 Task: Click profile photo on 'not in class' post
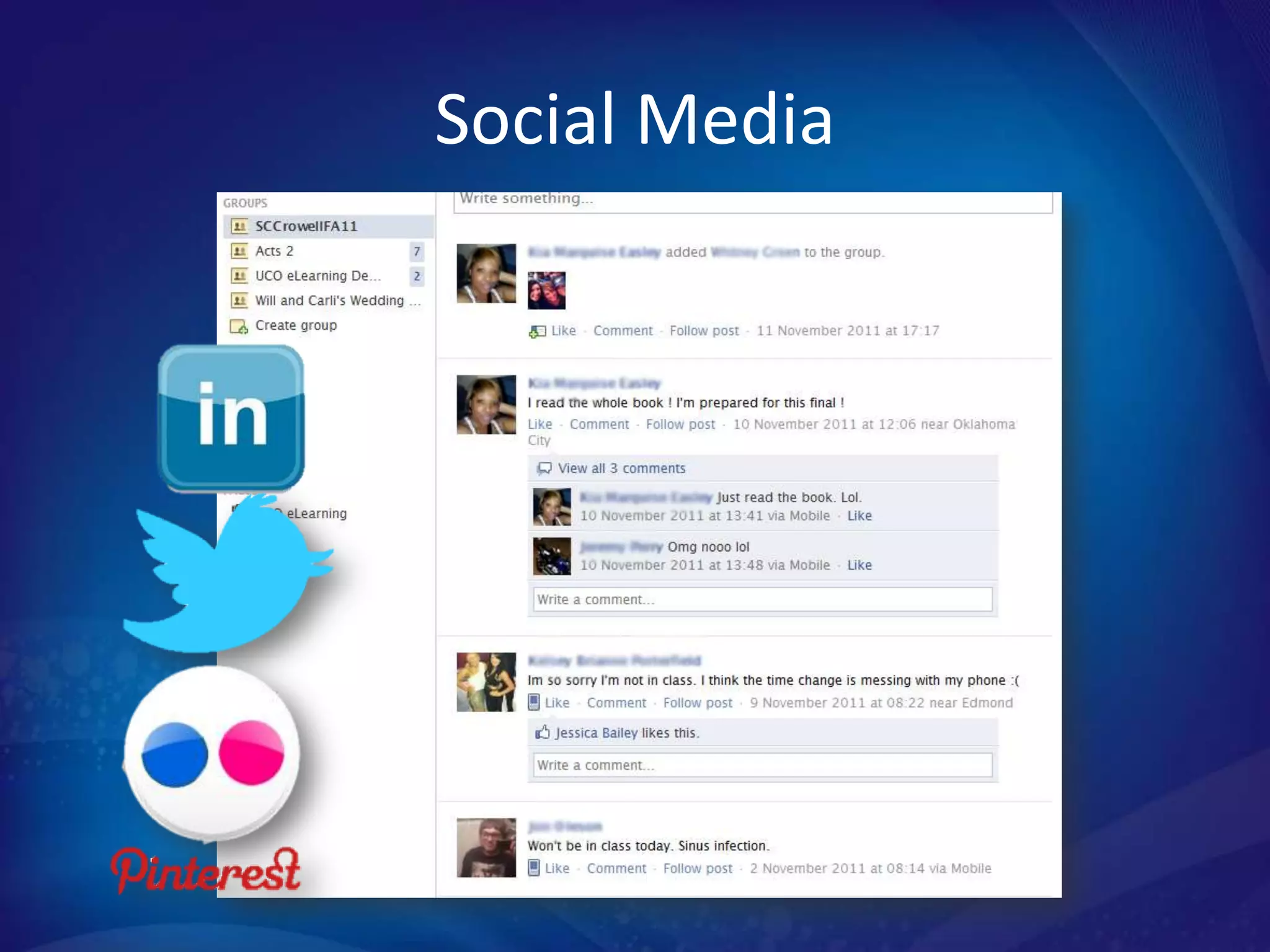(486, 682)
